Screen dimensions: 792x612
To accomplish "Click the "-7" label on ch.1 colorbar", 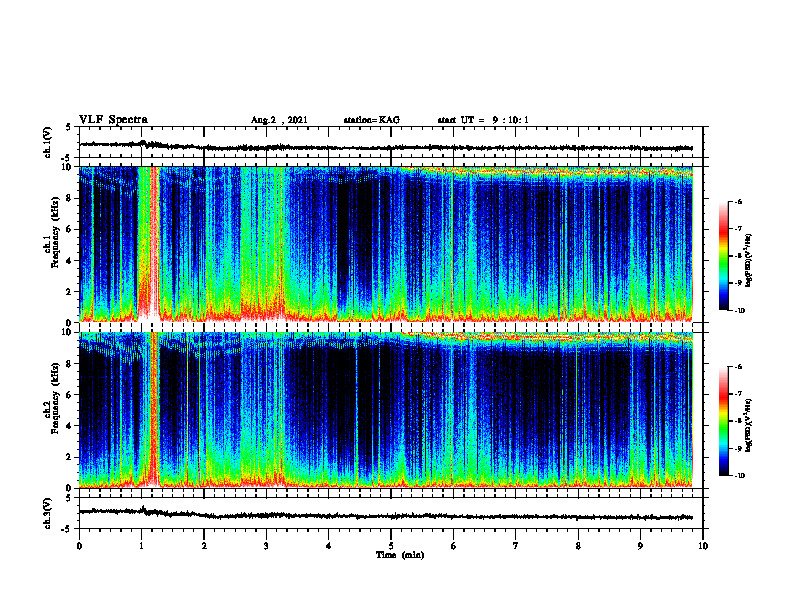I will tap(738, 229).
